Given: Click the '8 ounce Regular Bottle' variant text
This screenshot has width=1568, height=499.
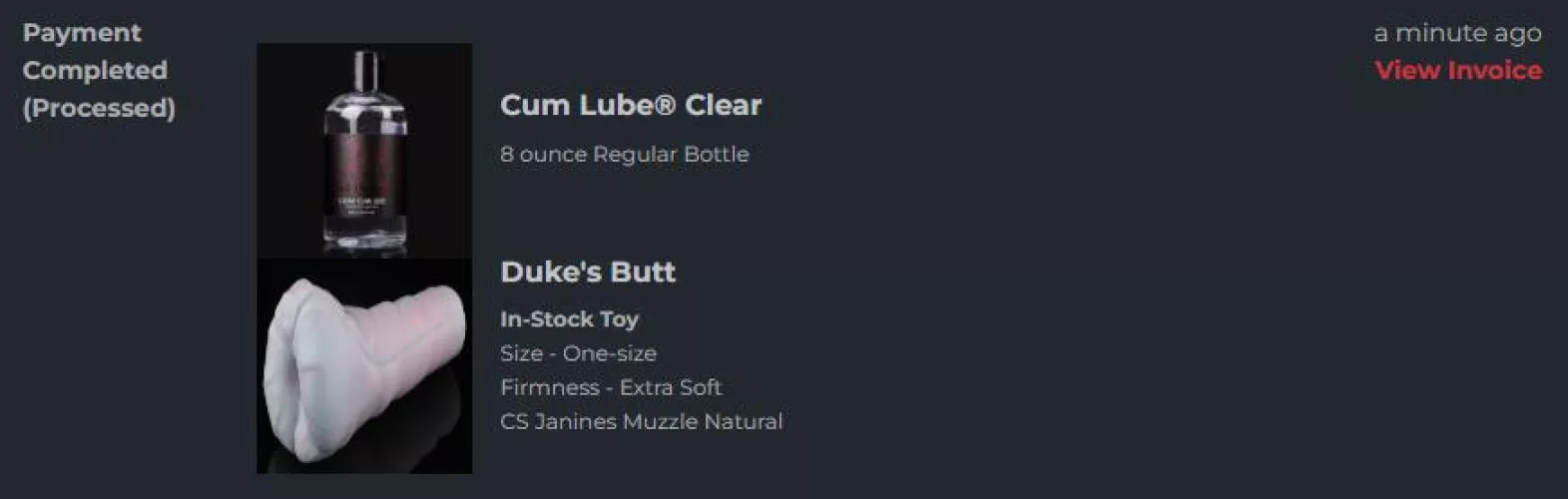Looking at the screenshot, I should [624, 154].
